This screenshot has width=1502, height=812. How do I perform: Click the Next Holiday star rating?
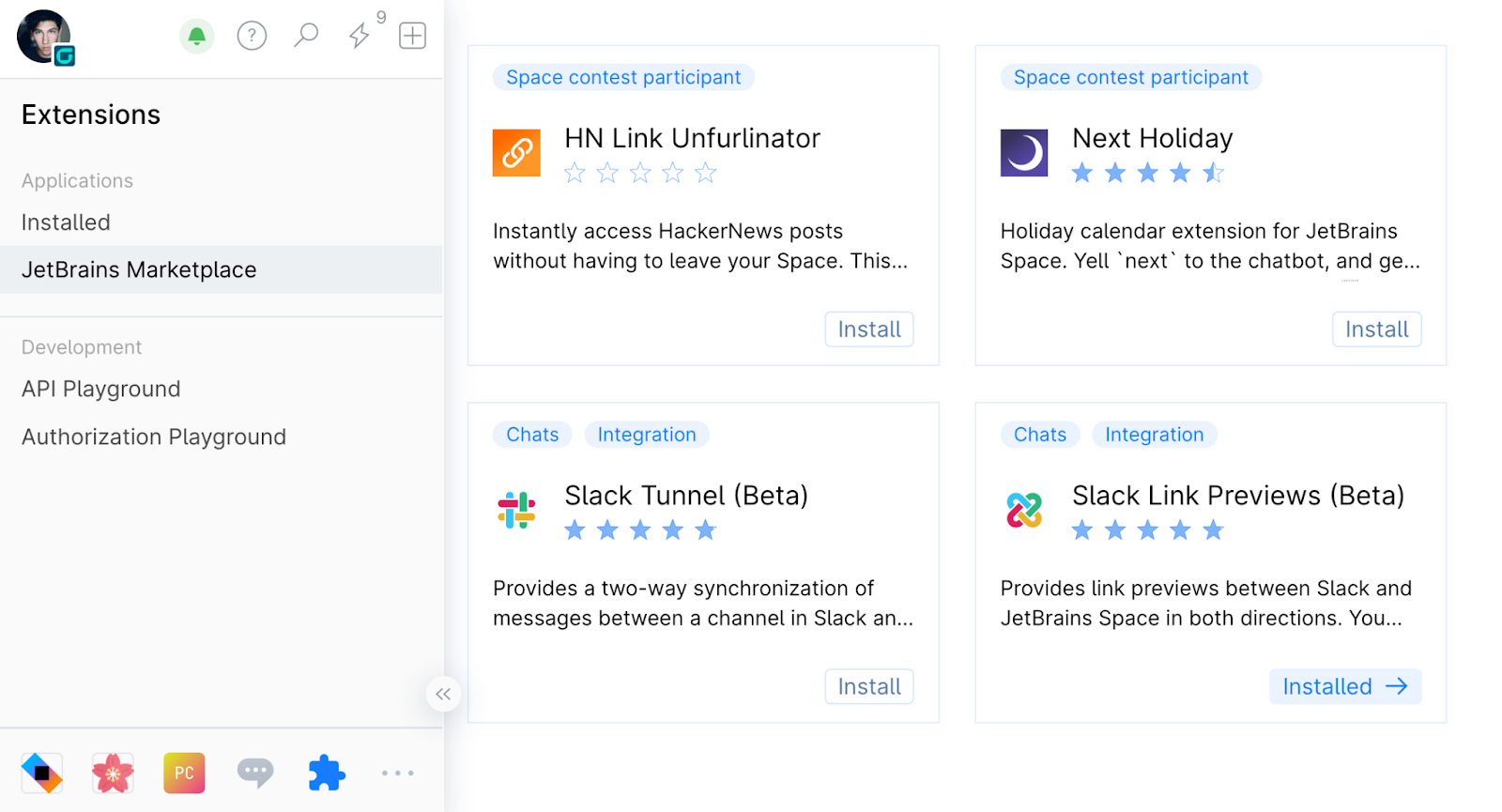(x=1147, y=173)
